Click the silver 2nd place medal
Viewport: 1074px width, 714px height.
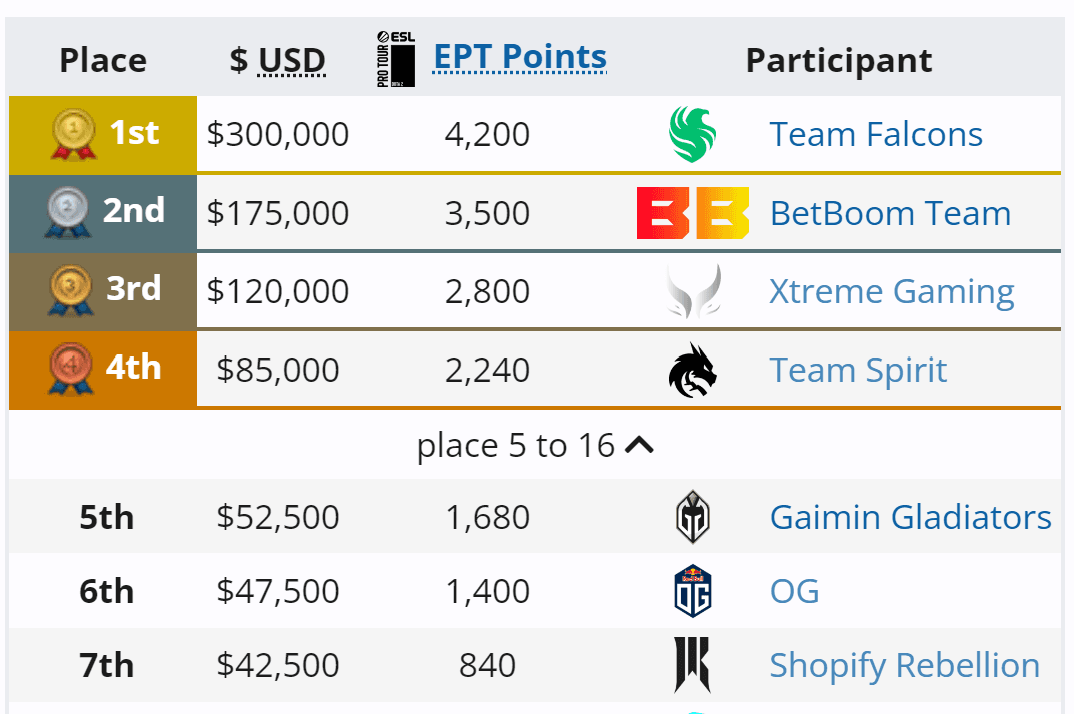pos(68,213)
